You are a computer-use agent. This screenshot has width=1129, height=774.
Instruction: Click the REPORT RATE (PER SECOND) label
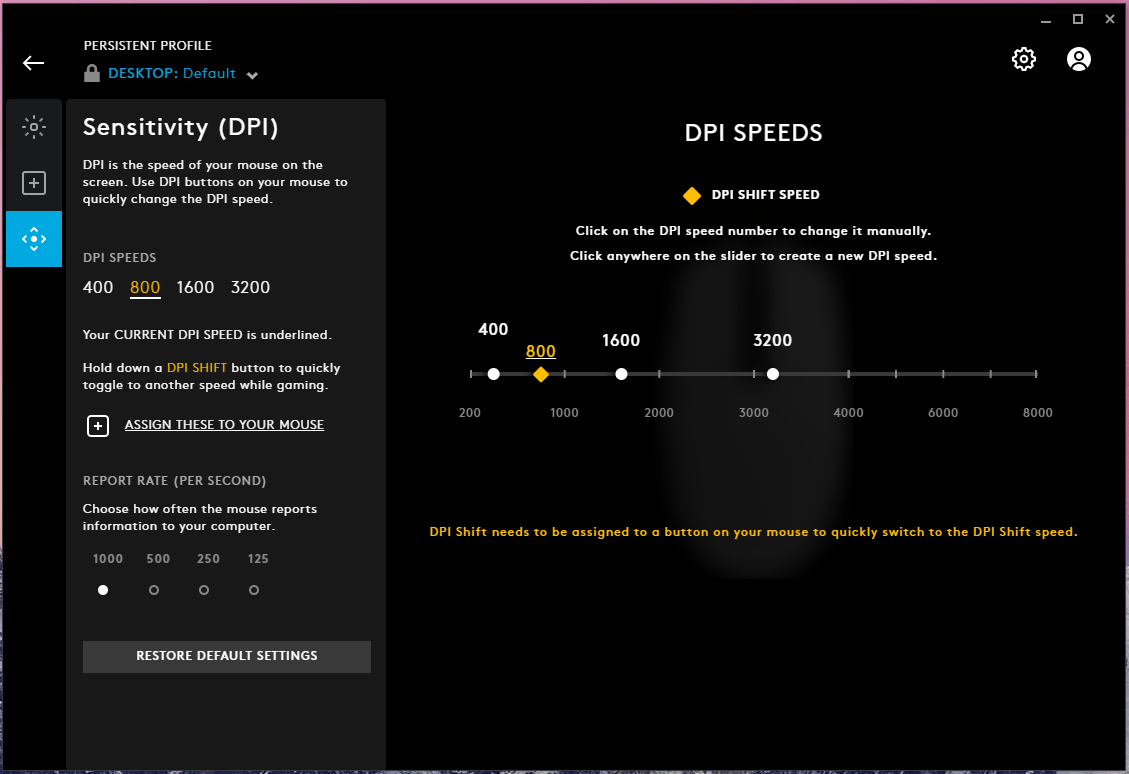tap(174, 481)
